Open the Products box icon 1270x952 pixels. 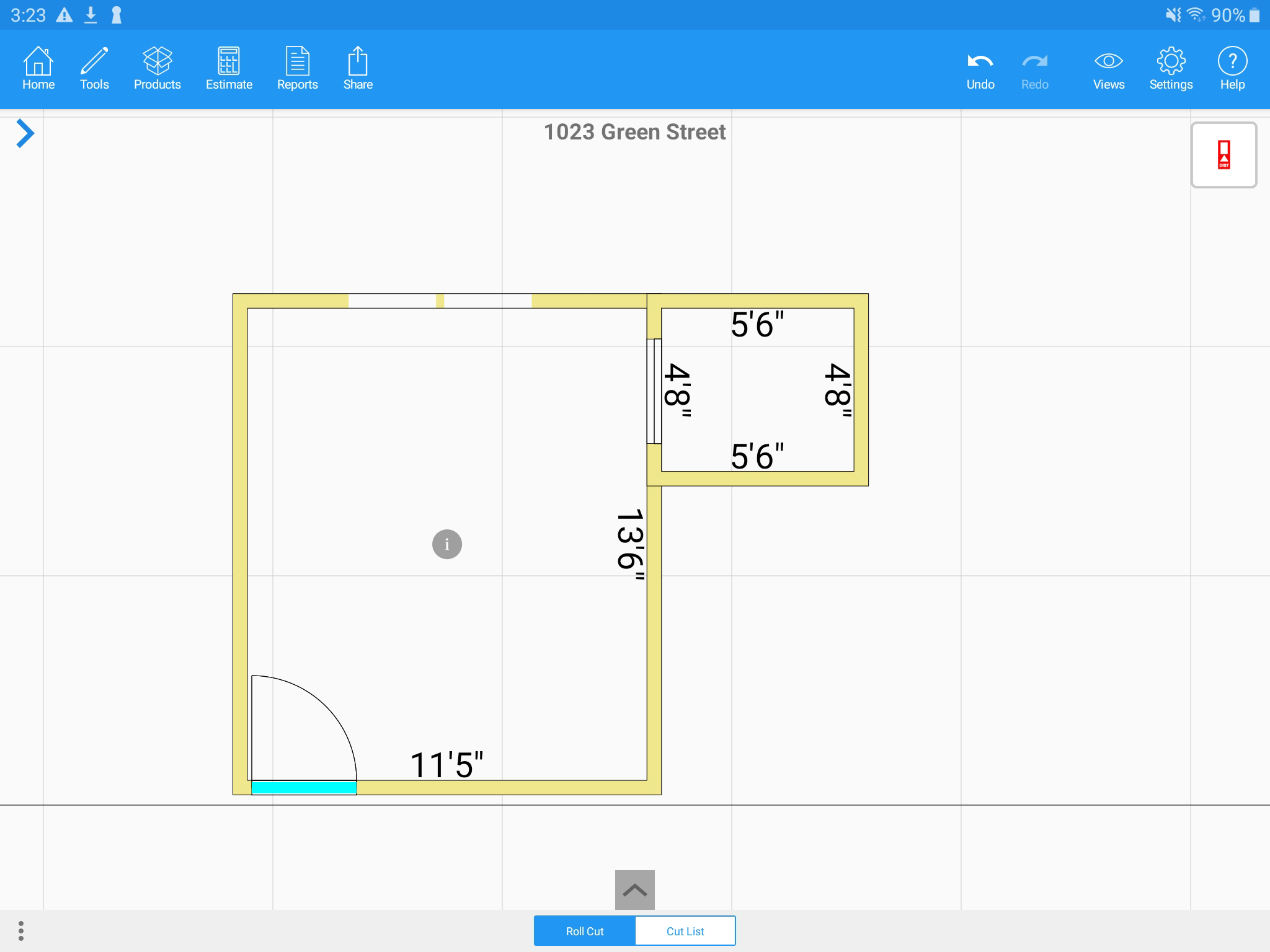pos(158,68)
